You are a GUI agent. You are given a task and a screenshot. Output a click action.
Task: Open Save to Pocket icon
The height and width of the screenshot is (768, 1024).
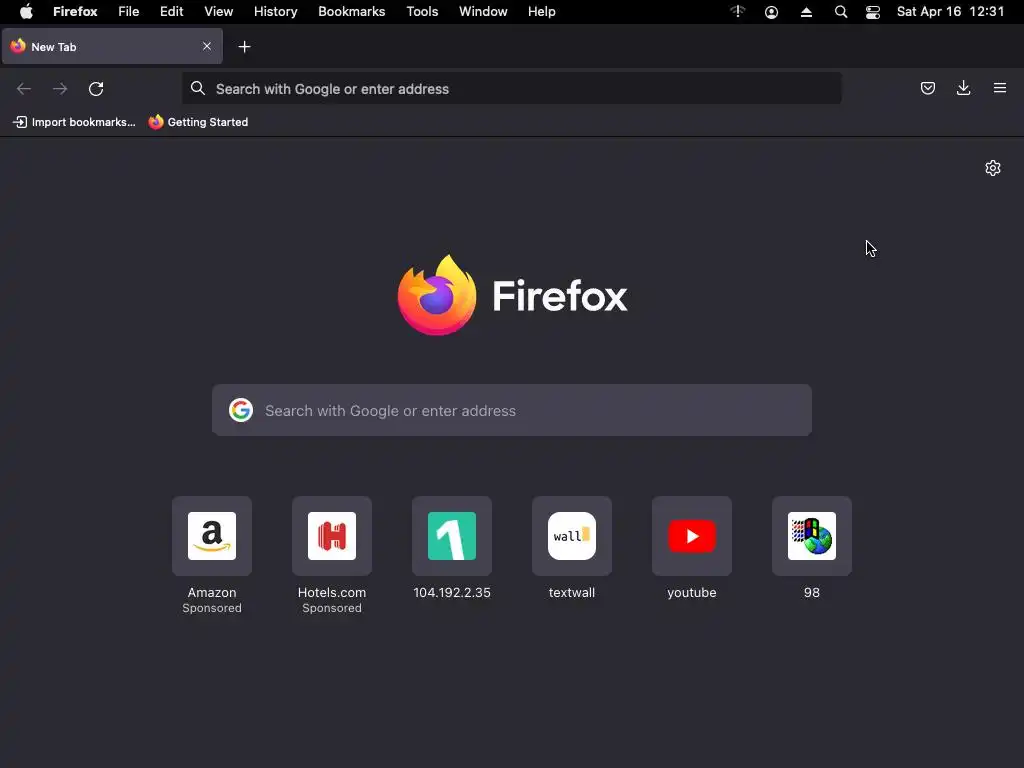tap(927, 88)
